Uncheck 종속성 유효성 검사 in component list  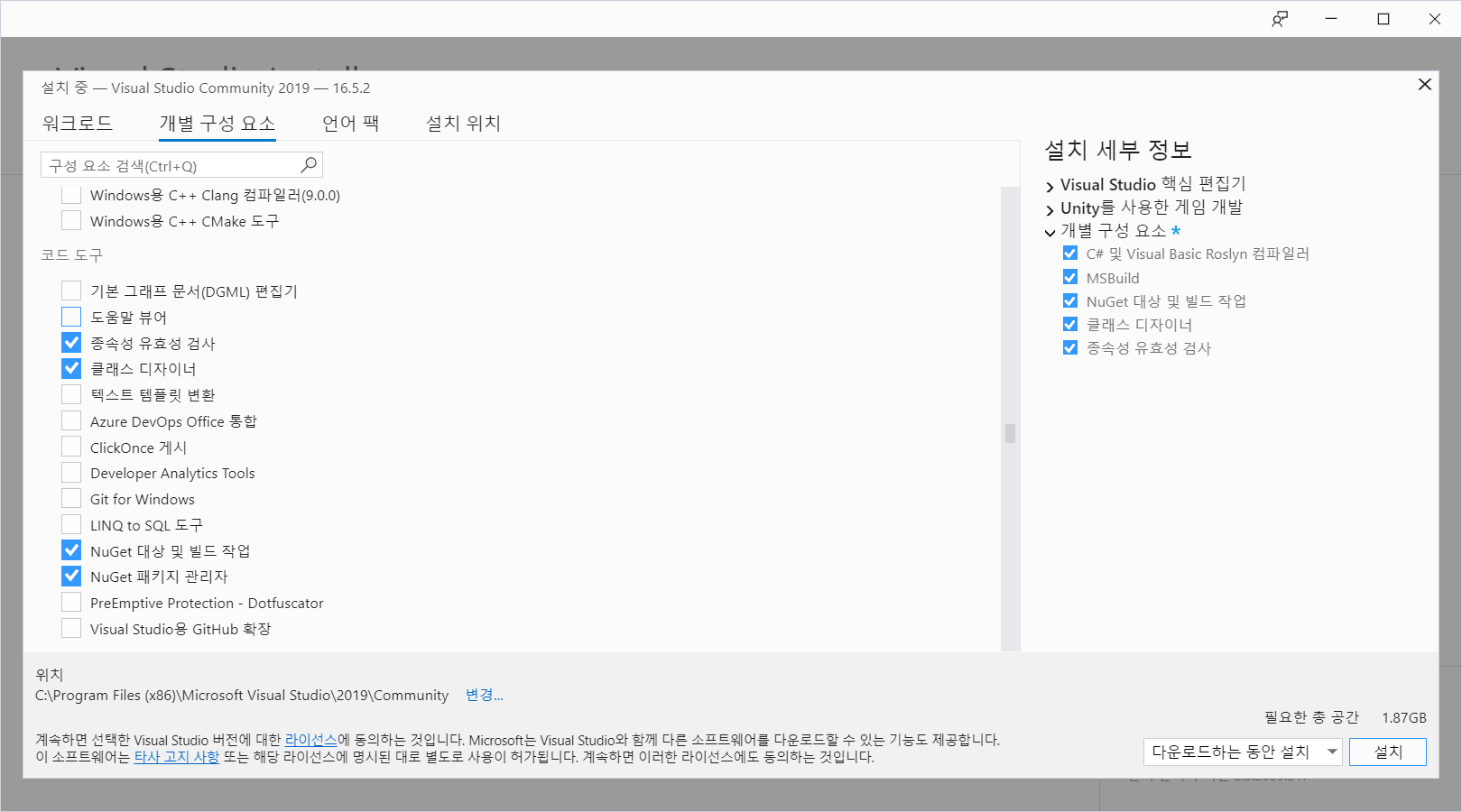pos(71,343)
